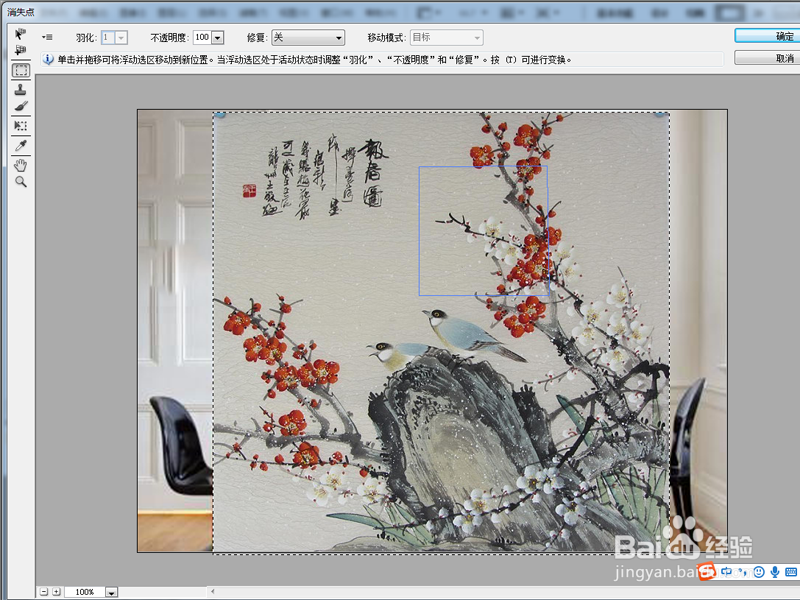This screenshot has width=800, height=600.
Task: Toggle the 中 Chinese input mode icon
Action: point(726,572)
